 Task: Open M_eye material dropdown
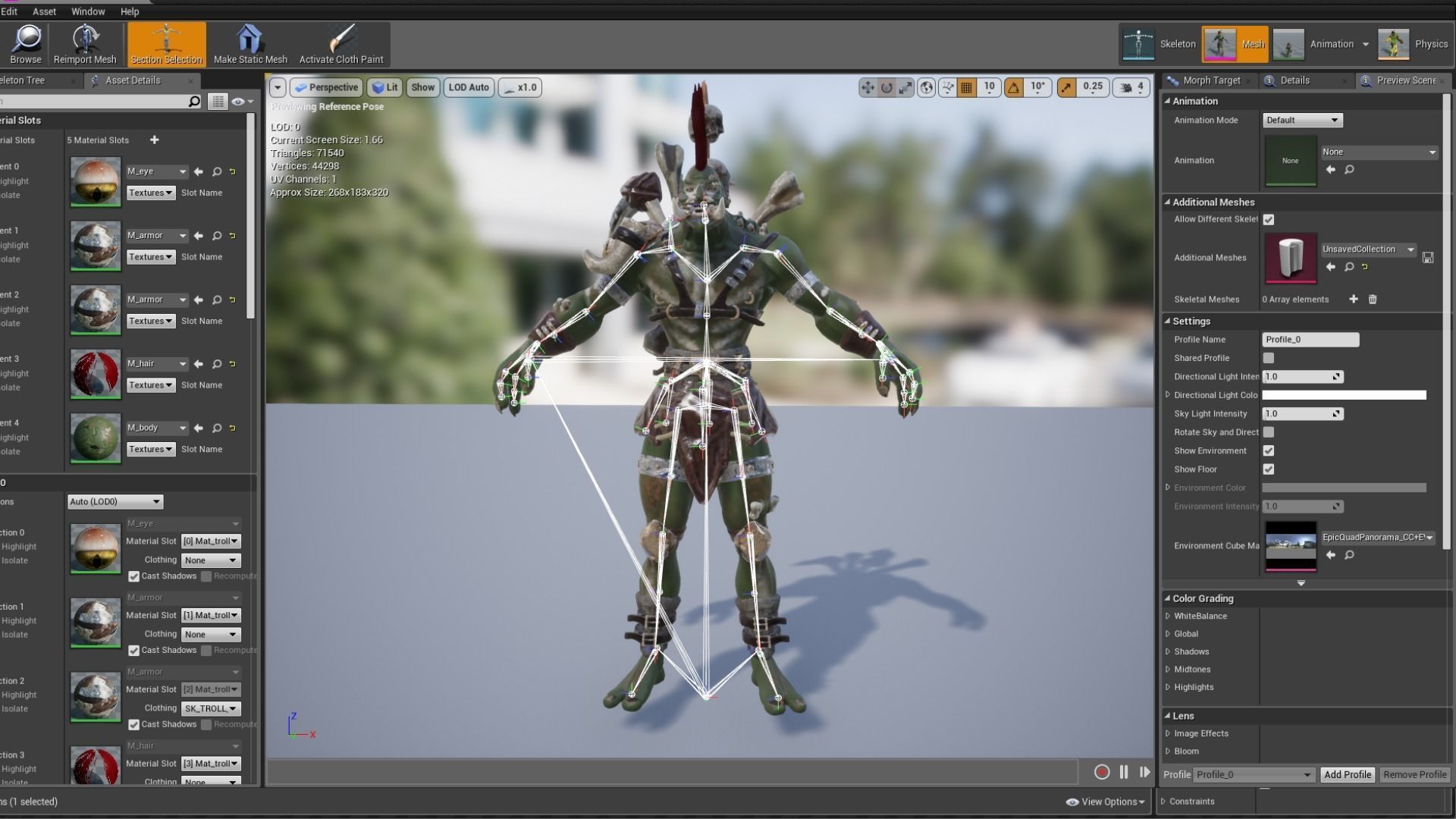(x=156, y=171)
